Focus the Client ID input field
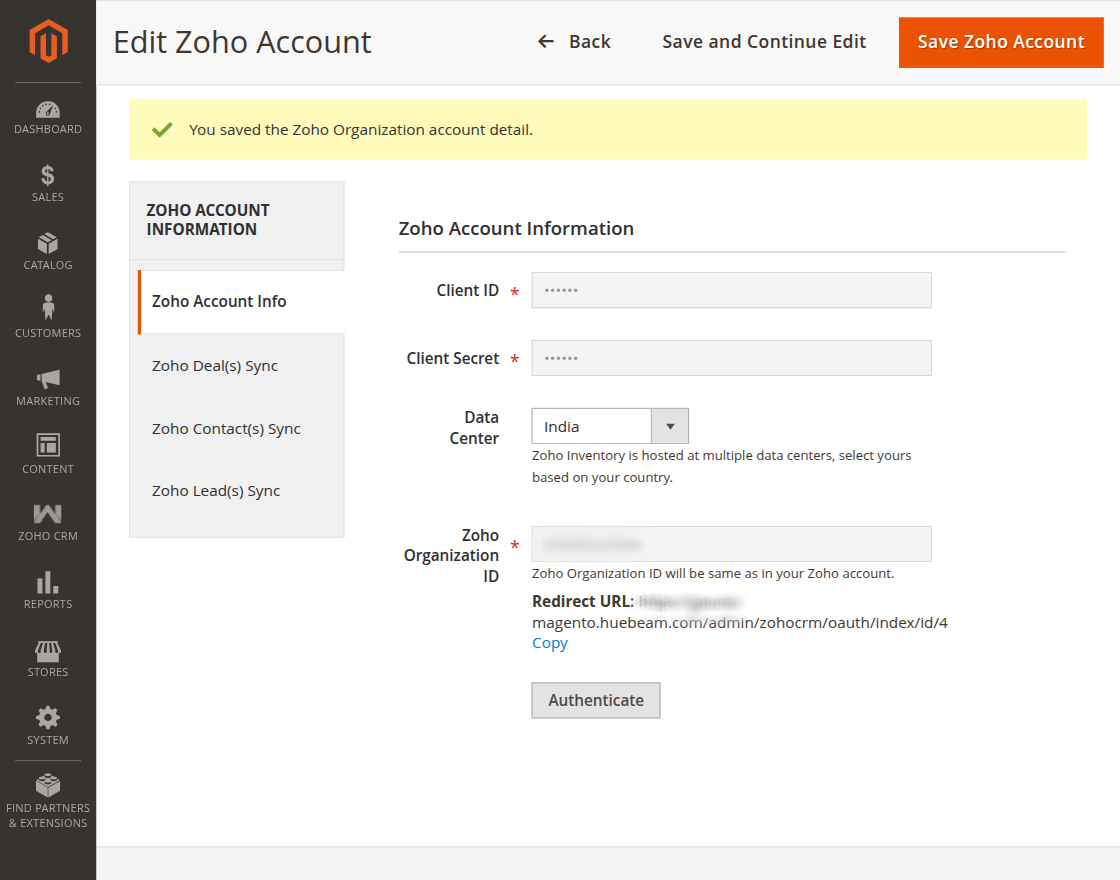The height and width of the screenshot is (880, 1120). pos(731,290)
